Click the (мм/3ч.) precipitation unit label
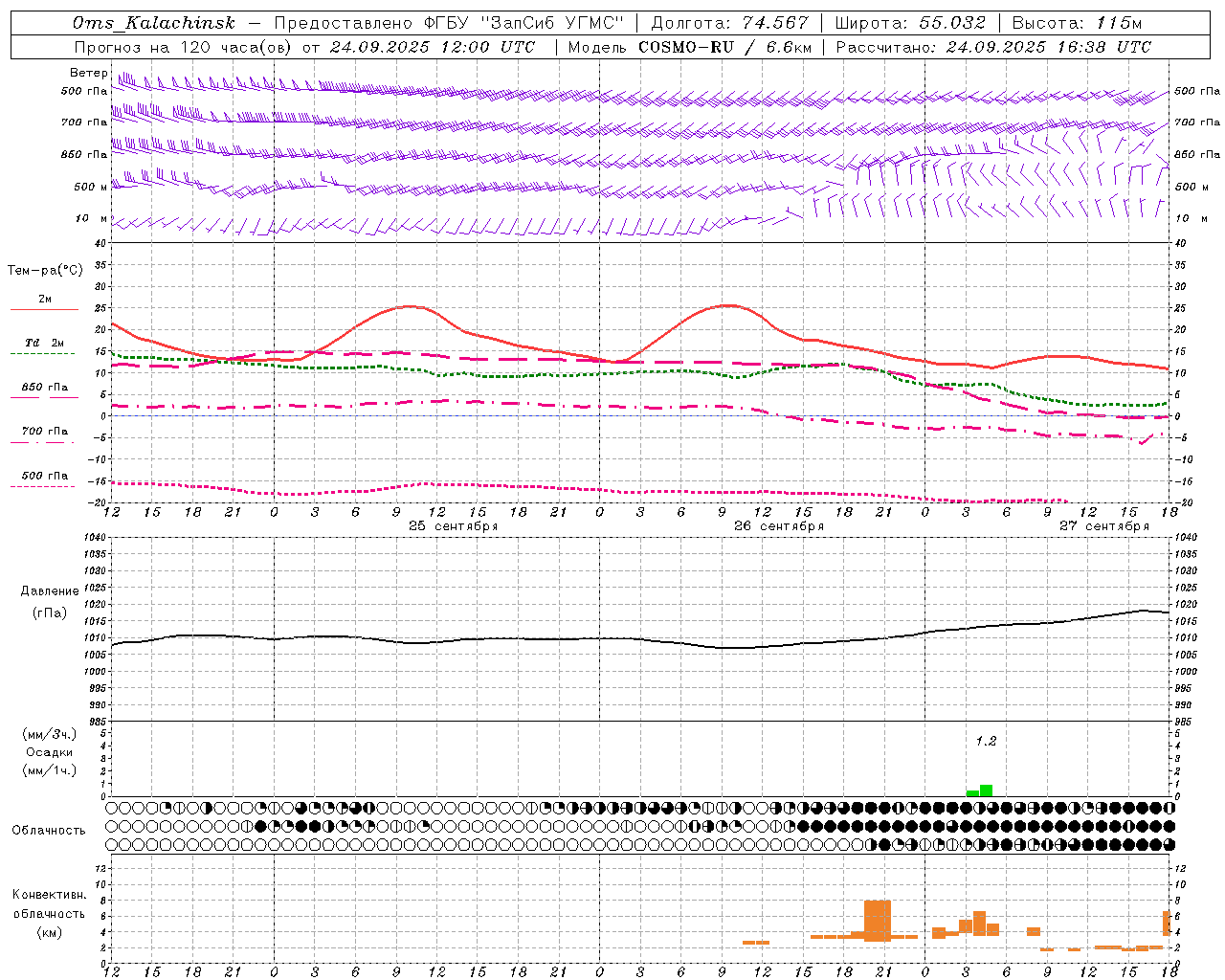The image size is (1225, 980). [x=49, y=734]
